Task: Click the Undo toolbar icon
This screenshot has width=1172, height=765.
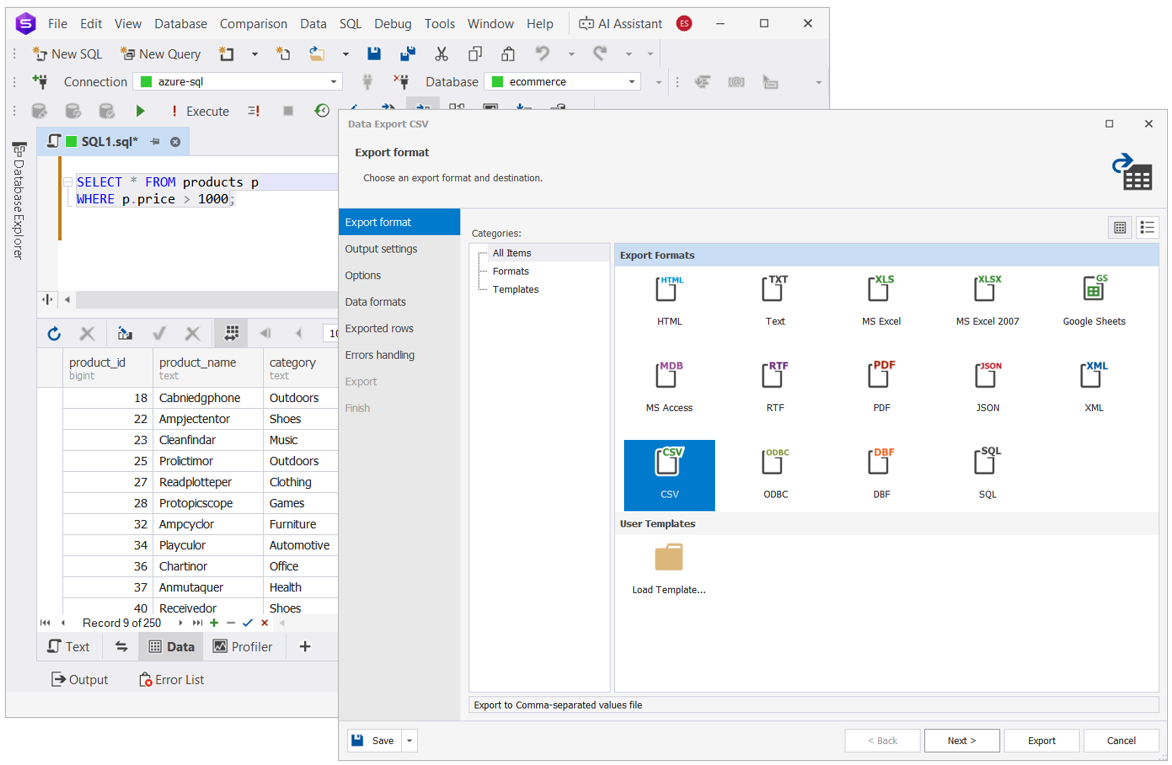Action: pos(542,54)
